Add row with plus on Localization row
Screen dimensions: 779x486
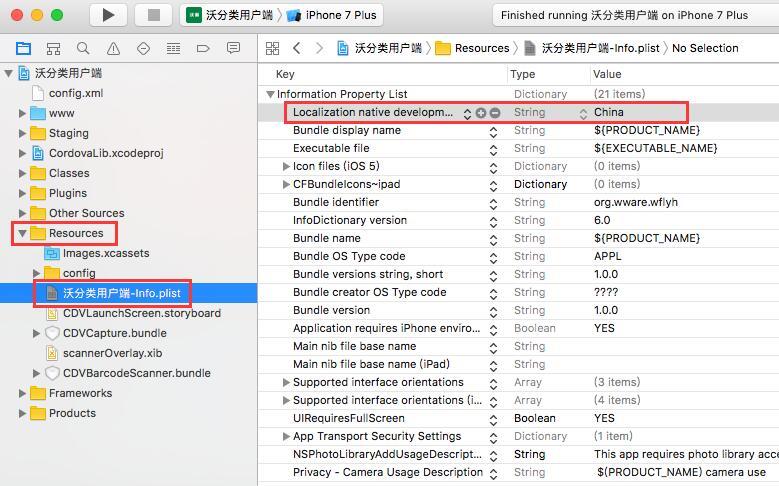(x=480, y=113)
